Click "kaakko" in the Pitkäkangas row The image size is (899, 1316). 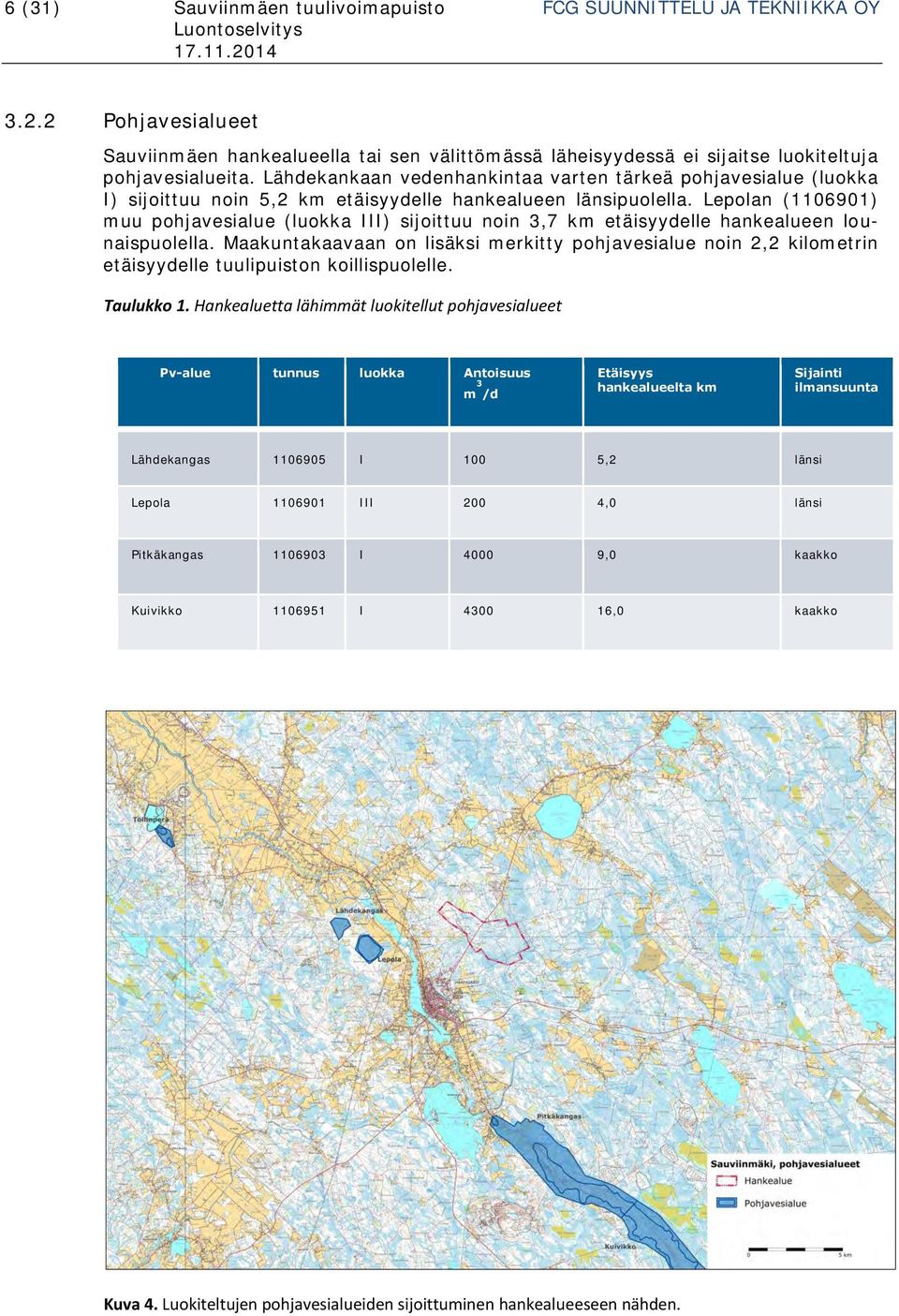click(x=816, y=554)
